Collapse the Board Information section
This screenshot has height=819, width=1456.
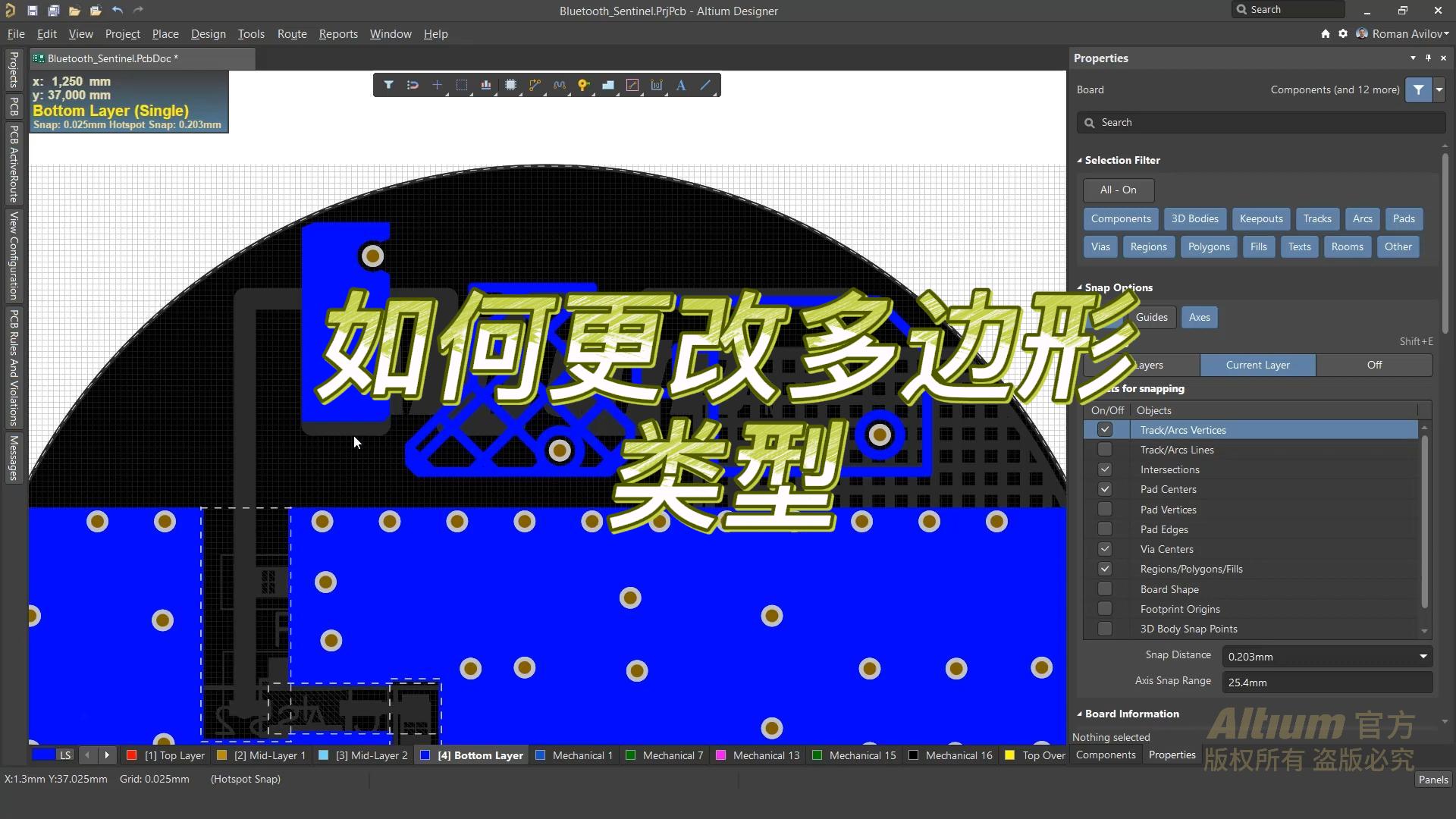click(1080, 714)
